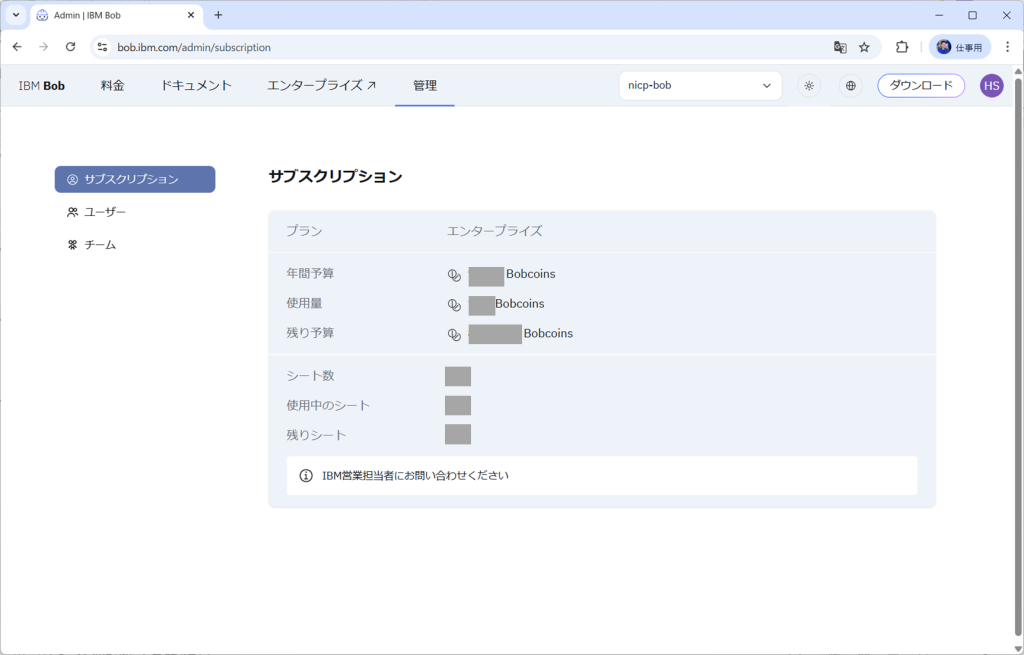
Task: Click the 残り予算 Bobcoins coin icon
Action: (454, 334)
